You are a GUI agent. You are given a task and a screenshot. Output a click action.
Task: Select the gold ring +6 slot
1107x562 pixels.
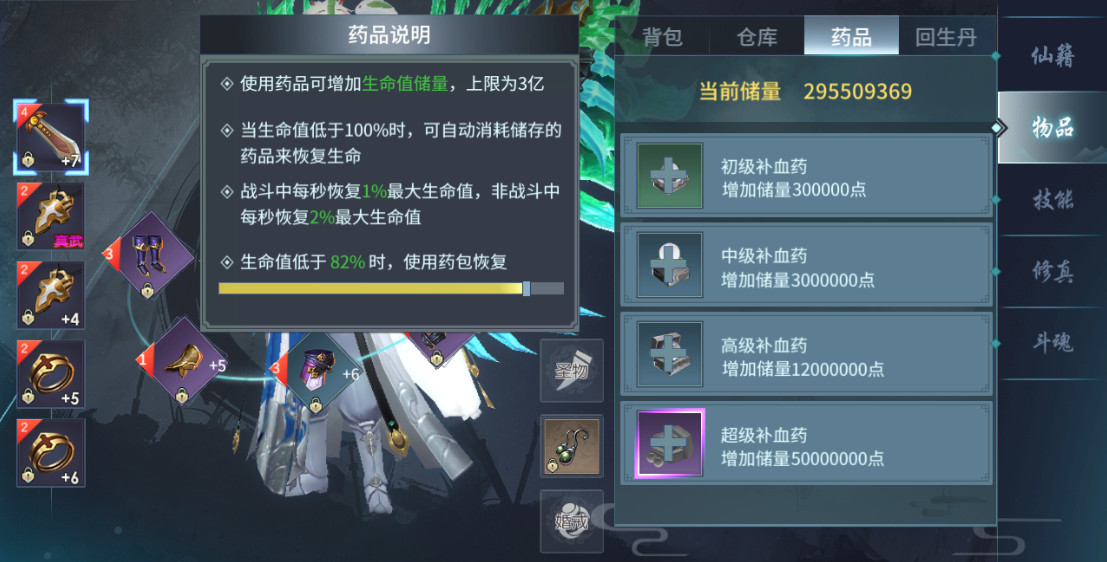coord(51,453)
